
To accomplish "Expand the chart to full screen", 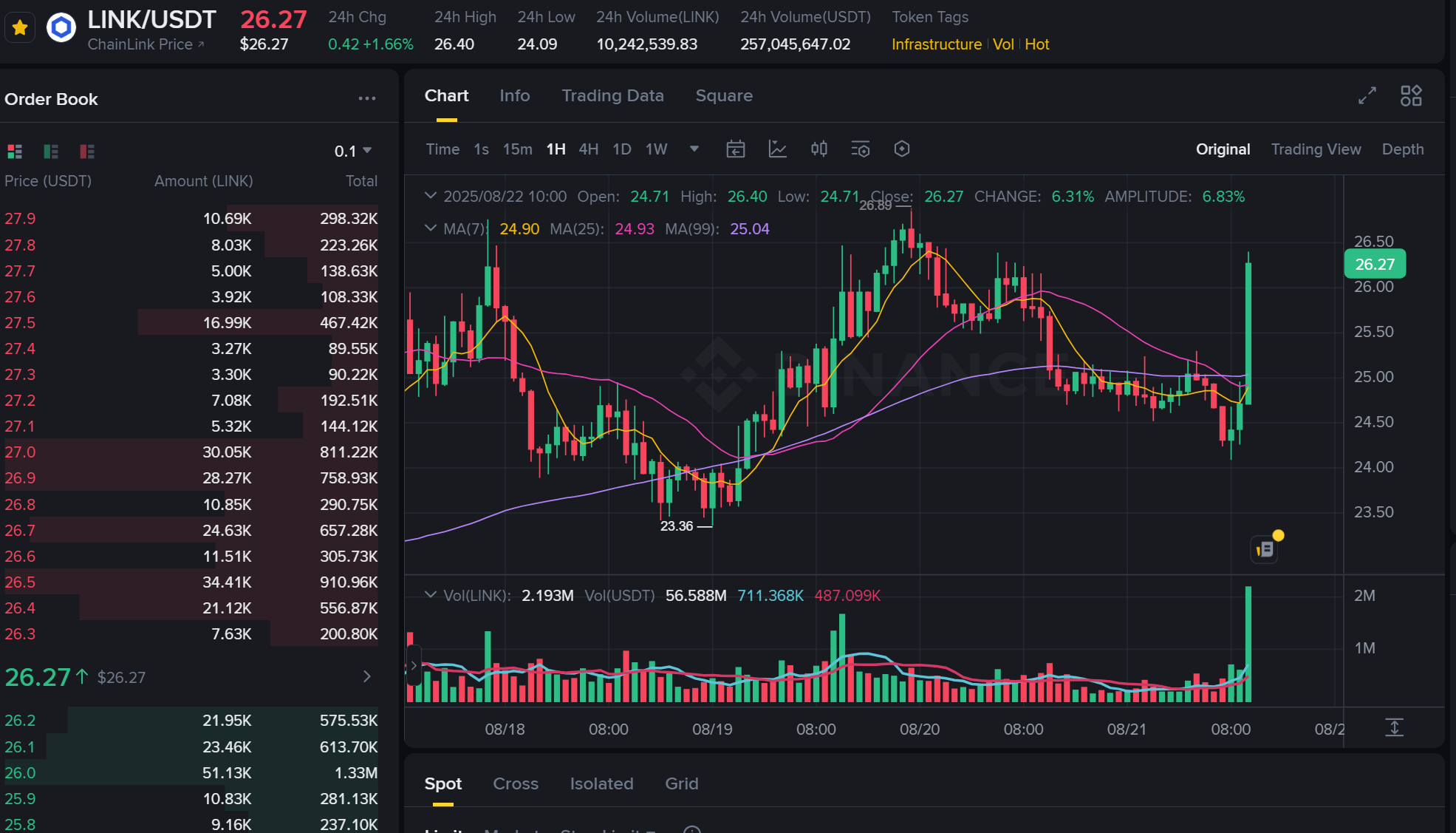I will click(x=1367, y=95).
